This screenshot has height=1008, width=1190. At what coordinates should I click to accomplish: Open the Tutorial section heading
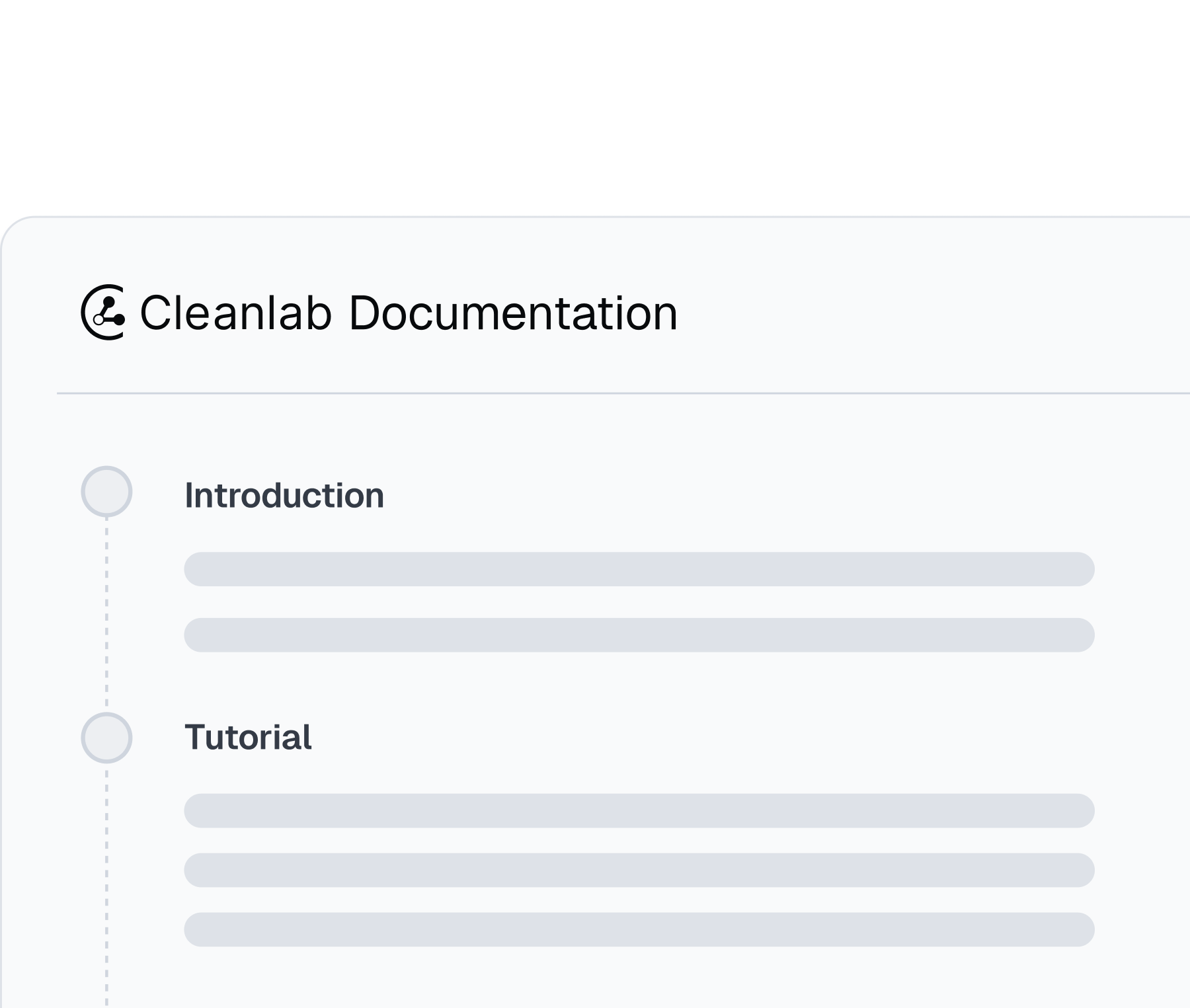[248, 737]
